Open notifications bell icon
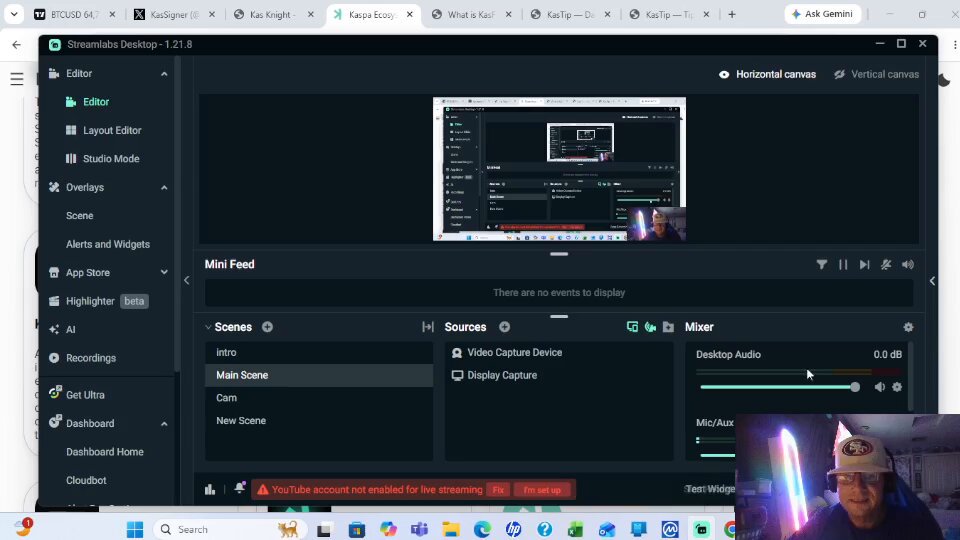 tap(239, 488)
